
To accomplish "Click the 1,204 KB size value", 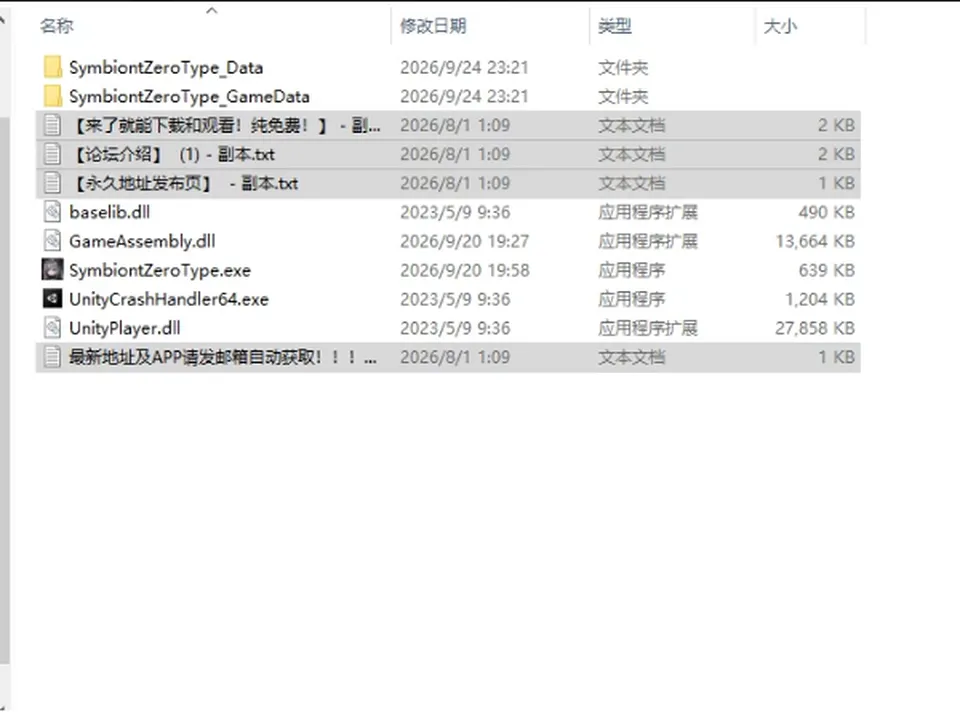I will [x=820, y=299].
